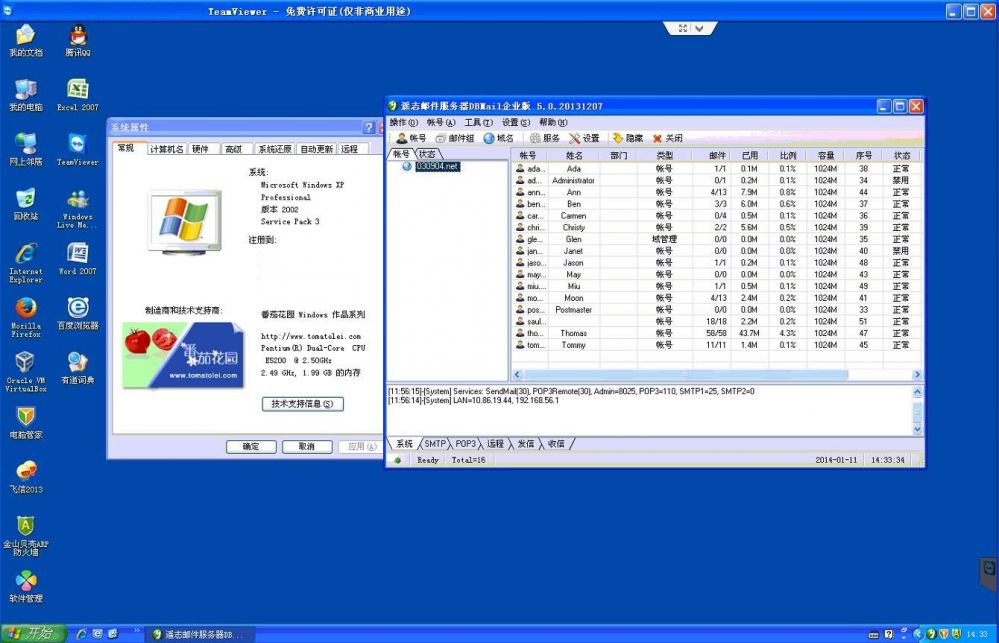The image size is (999, 643).
Task: Open the 工具(T) menu
Action: click(478, 122)
